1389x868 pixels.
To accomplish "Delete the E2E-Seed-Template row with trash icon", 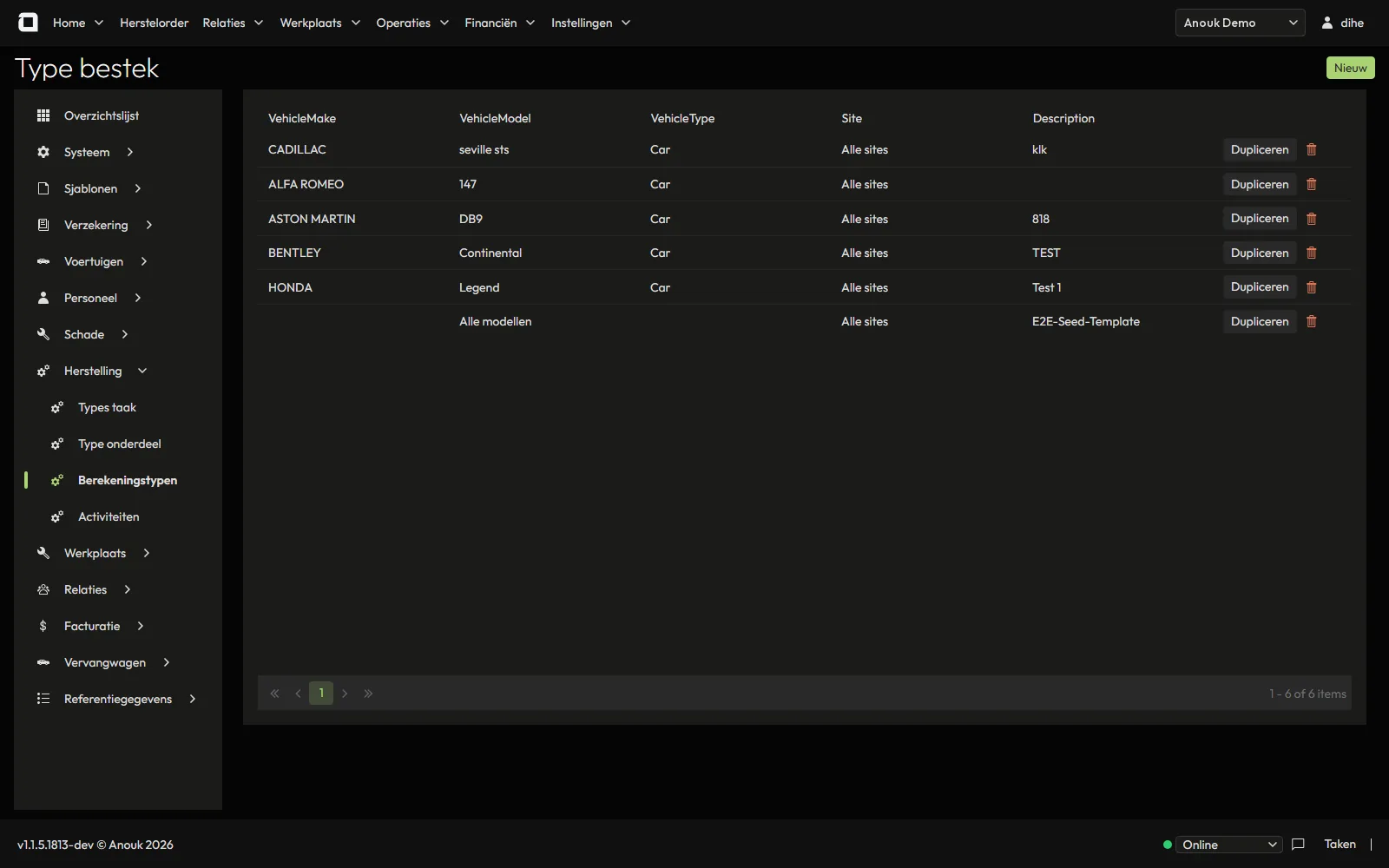I will point(1312,321).
